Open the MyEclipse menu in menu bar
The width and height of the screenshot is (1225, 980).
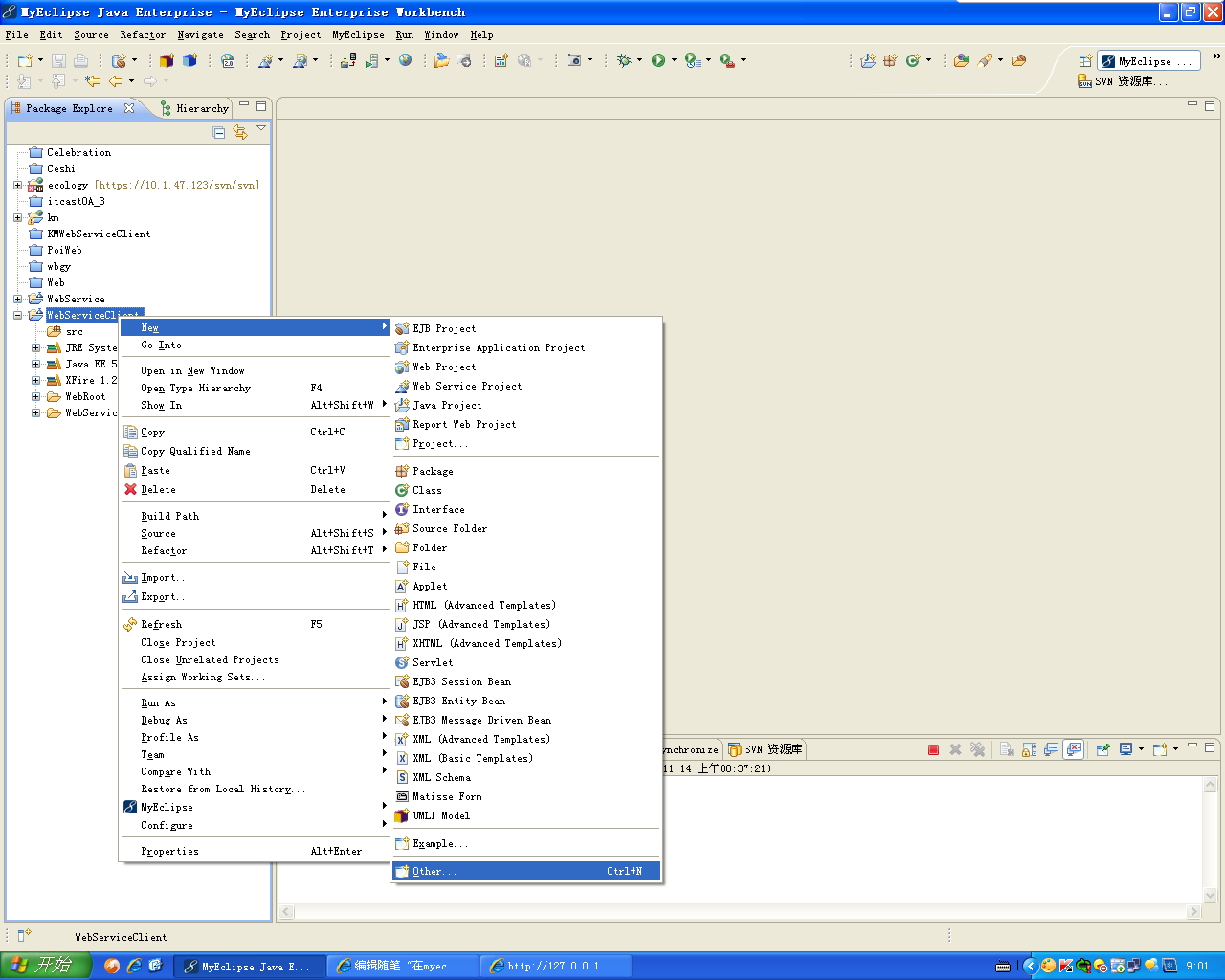[x=358, y=35]
